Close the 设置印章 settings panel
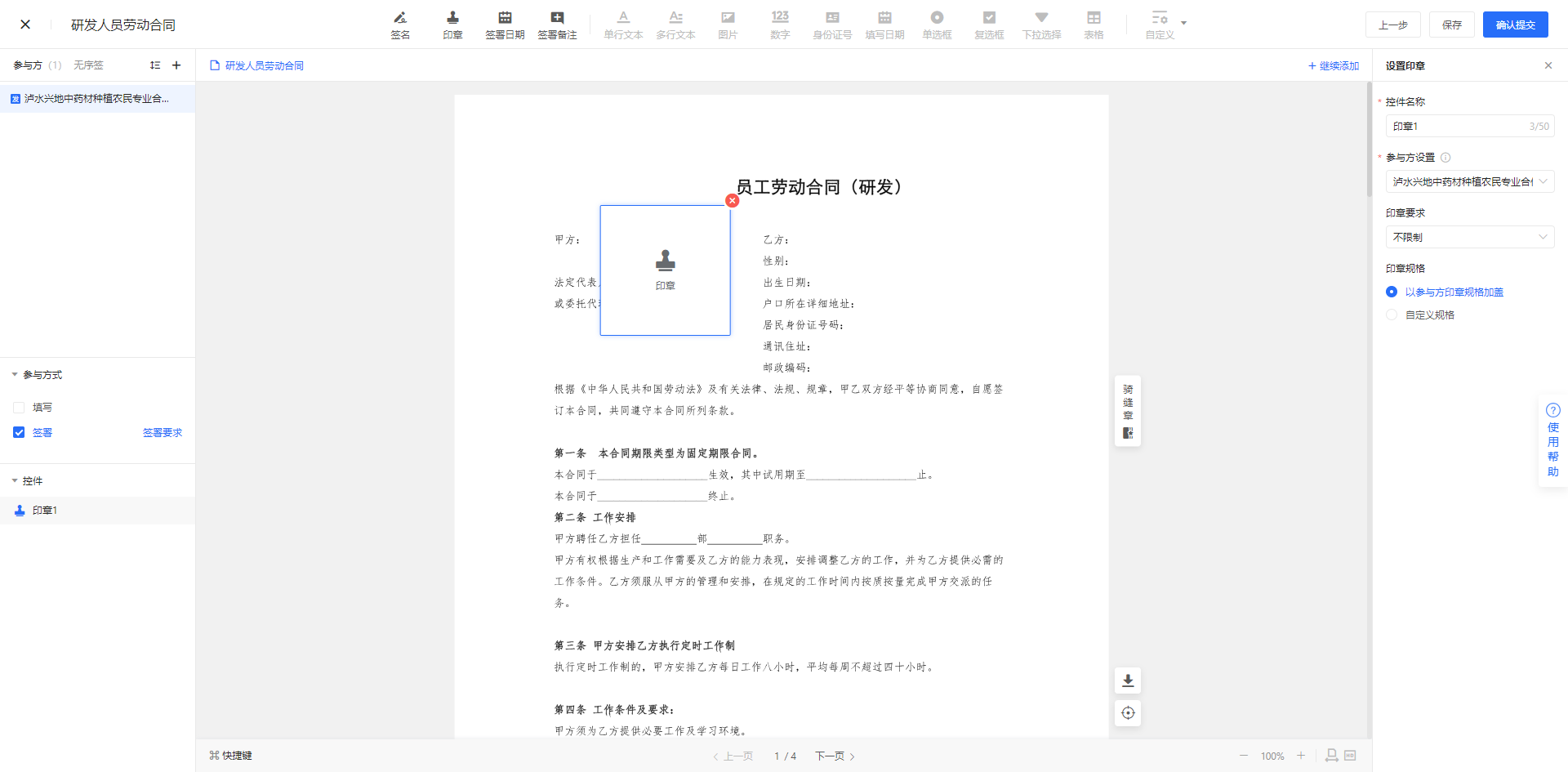The width and height of the screenshot is (1568, 772). [1548, 65]
